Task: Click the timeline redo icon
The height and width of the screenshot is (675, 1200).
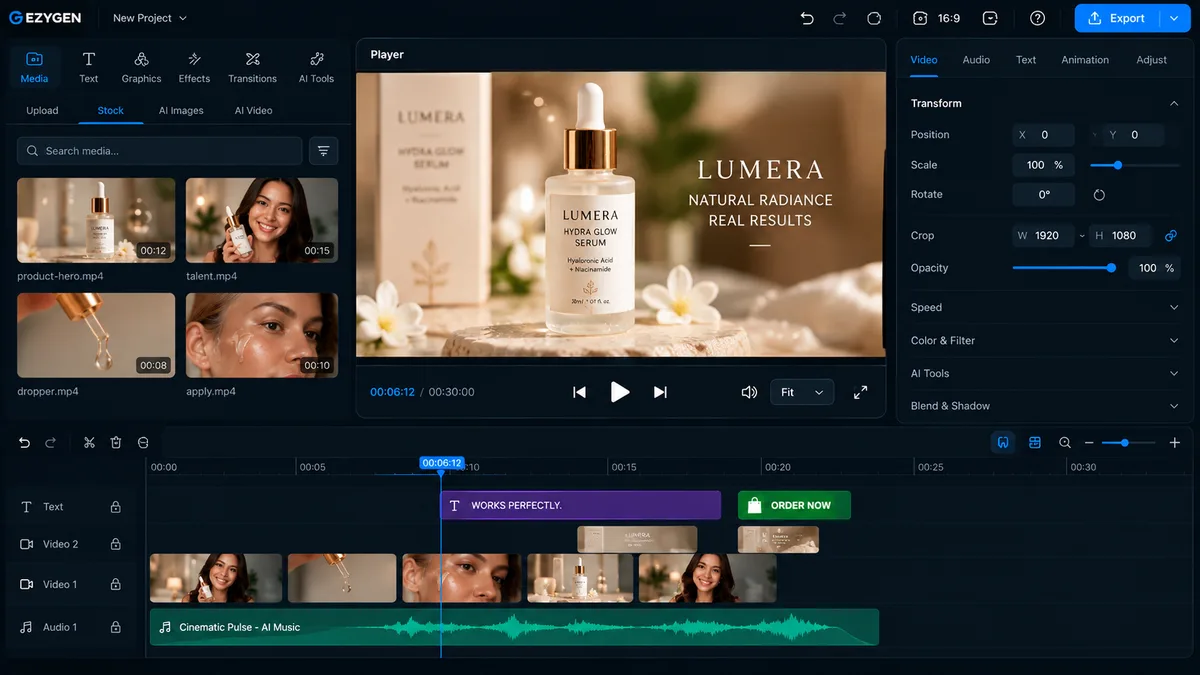Action: click(x=50, y=442)
